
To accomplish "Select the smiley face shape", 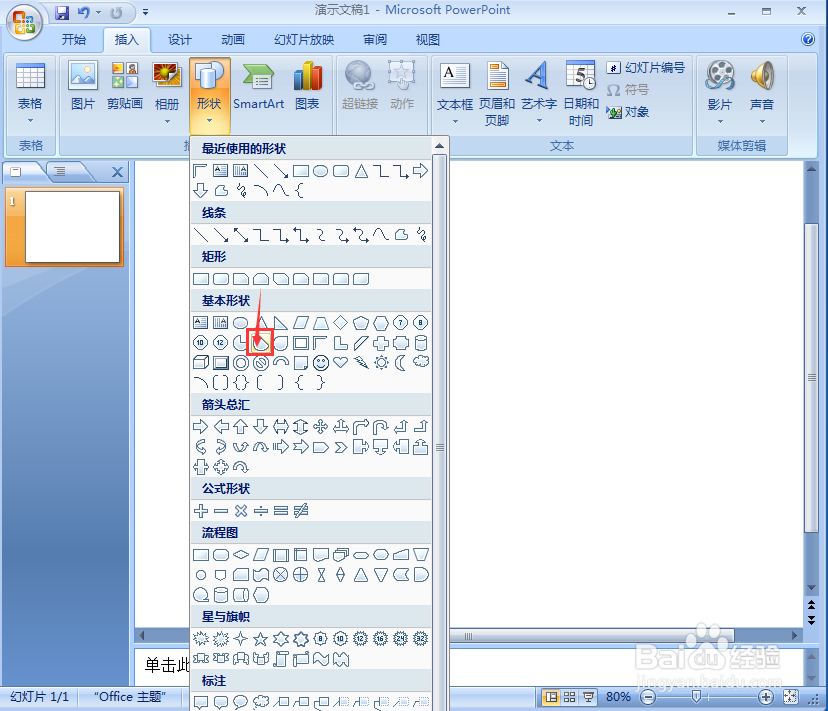I will 321,362.
